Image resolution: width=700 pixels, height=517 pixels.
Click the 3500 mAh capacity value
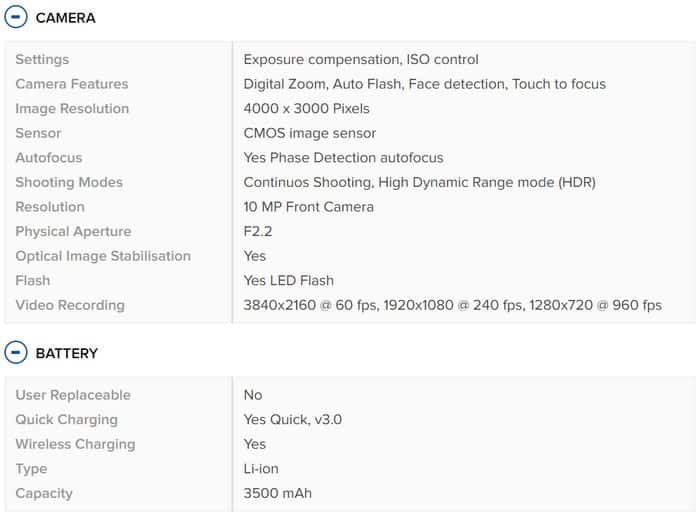pyautogui.click(x=278, y=493)
